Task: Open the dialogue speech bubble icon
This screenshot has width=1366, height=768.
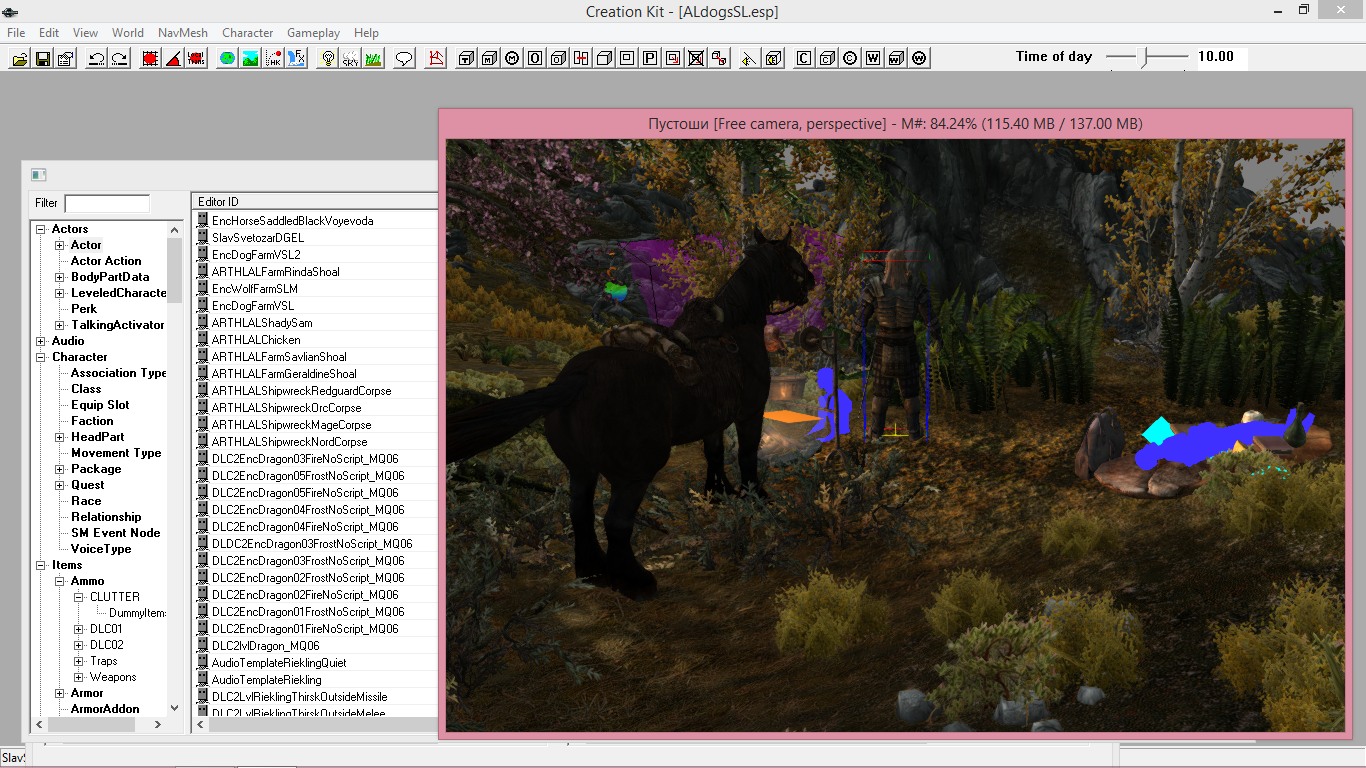Action: [x=404, y=59]
